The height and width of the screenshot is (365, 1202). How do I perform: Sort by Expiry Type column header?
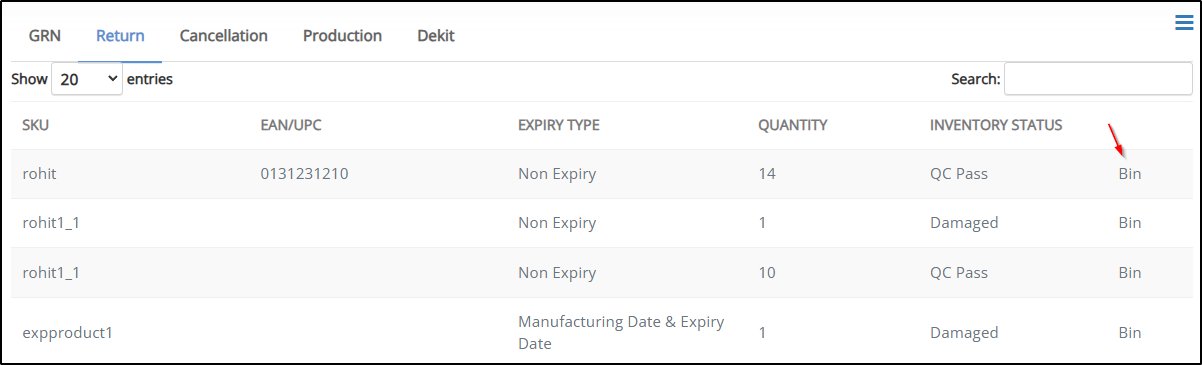[559, 125]
